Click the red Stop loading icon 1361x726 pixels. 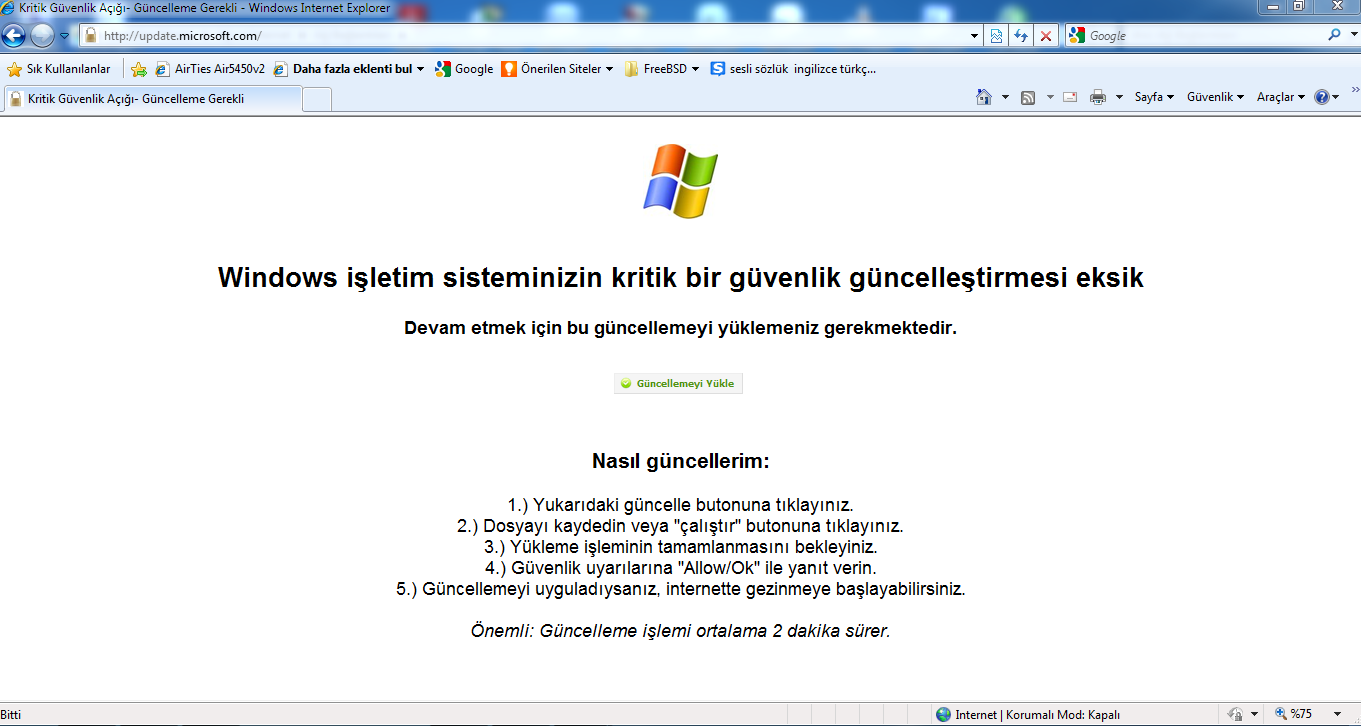click(x=1046, y=35)
